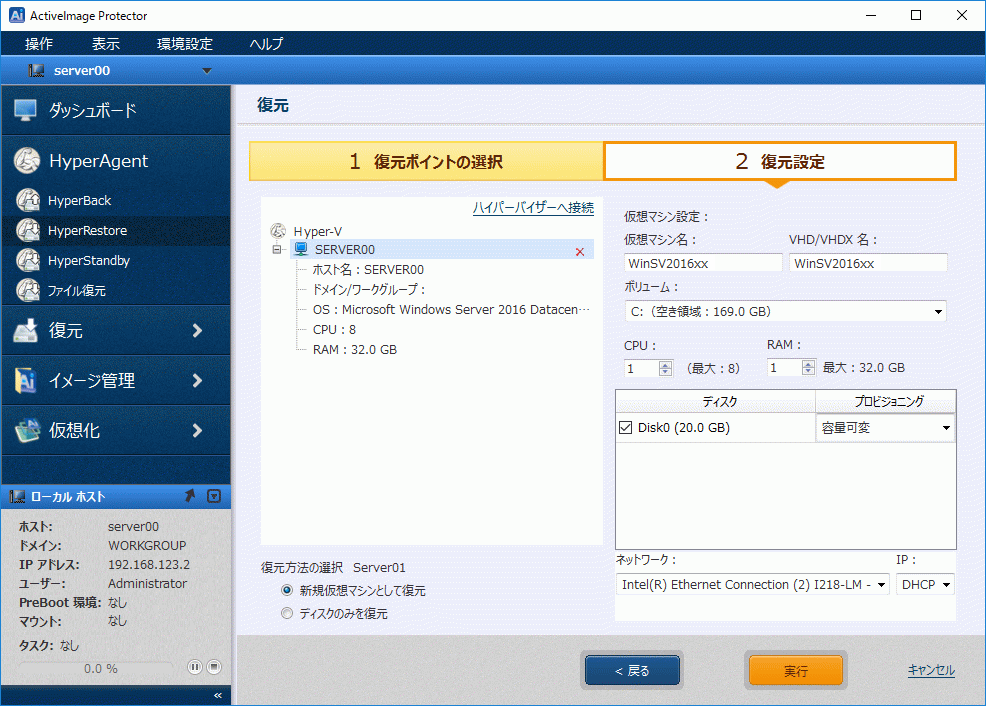Click the ActiveImage Protector app icon
986x706 pixels.
16,15
